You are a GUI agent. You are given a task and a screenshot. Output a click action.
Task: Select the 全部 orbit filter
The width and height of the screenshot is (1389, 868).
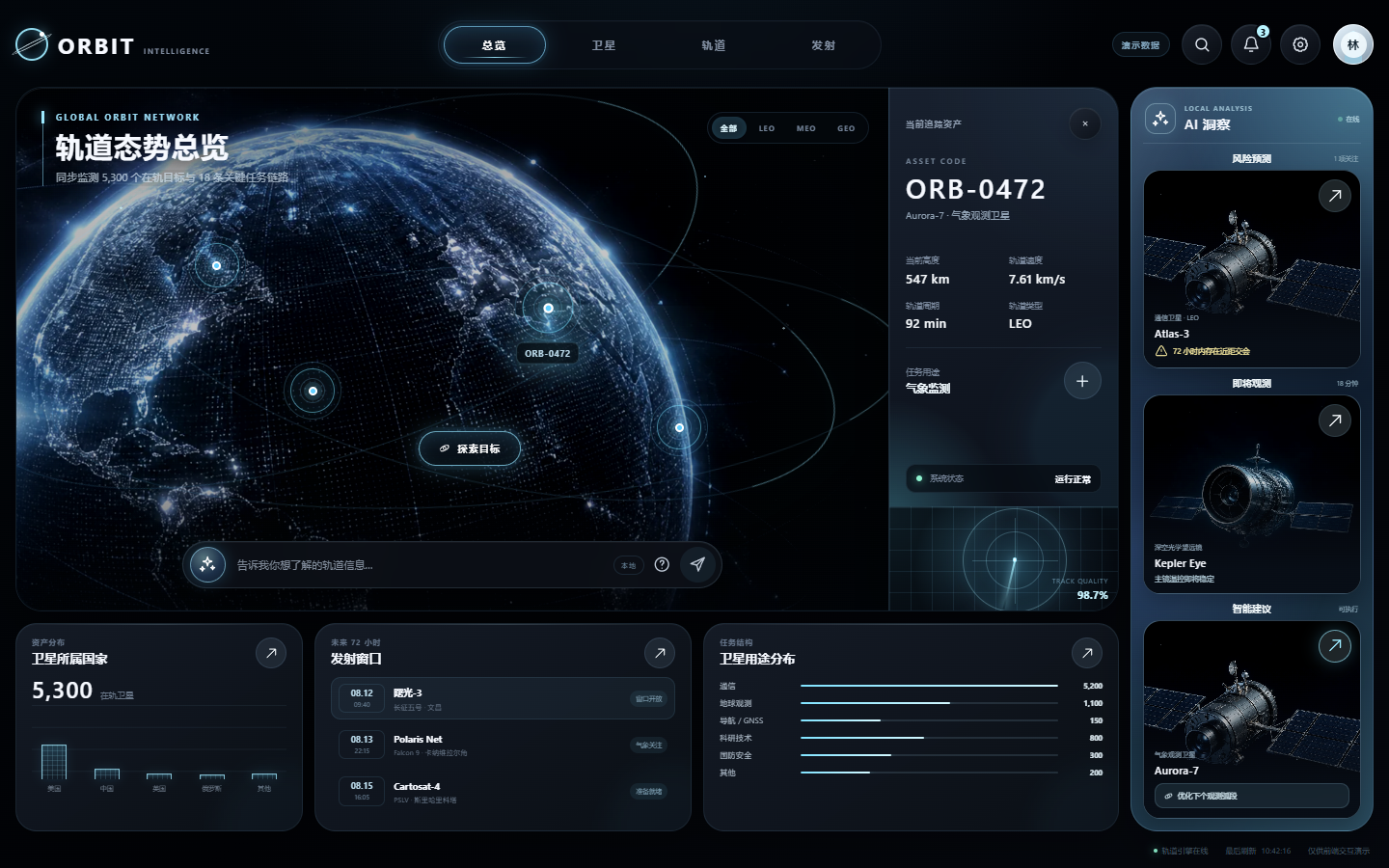(728, 128)
